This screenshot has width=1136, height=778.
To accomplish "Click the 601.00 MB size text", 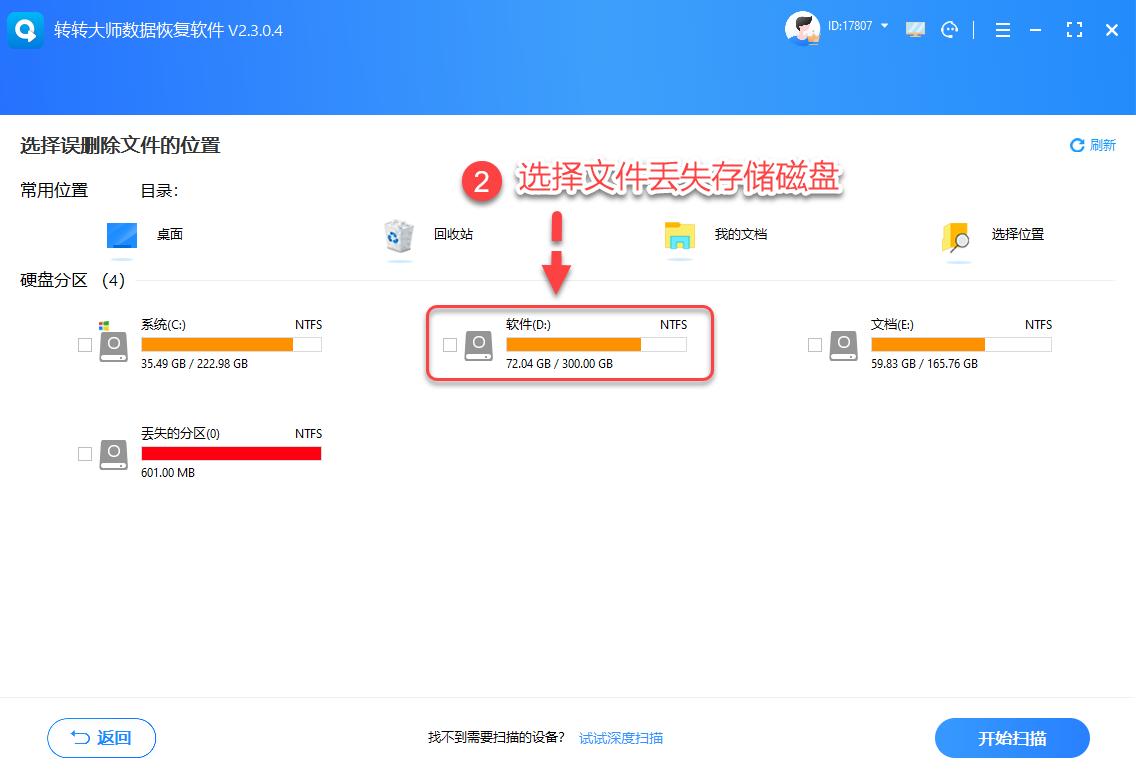I will tap(168, 472).
